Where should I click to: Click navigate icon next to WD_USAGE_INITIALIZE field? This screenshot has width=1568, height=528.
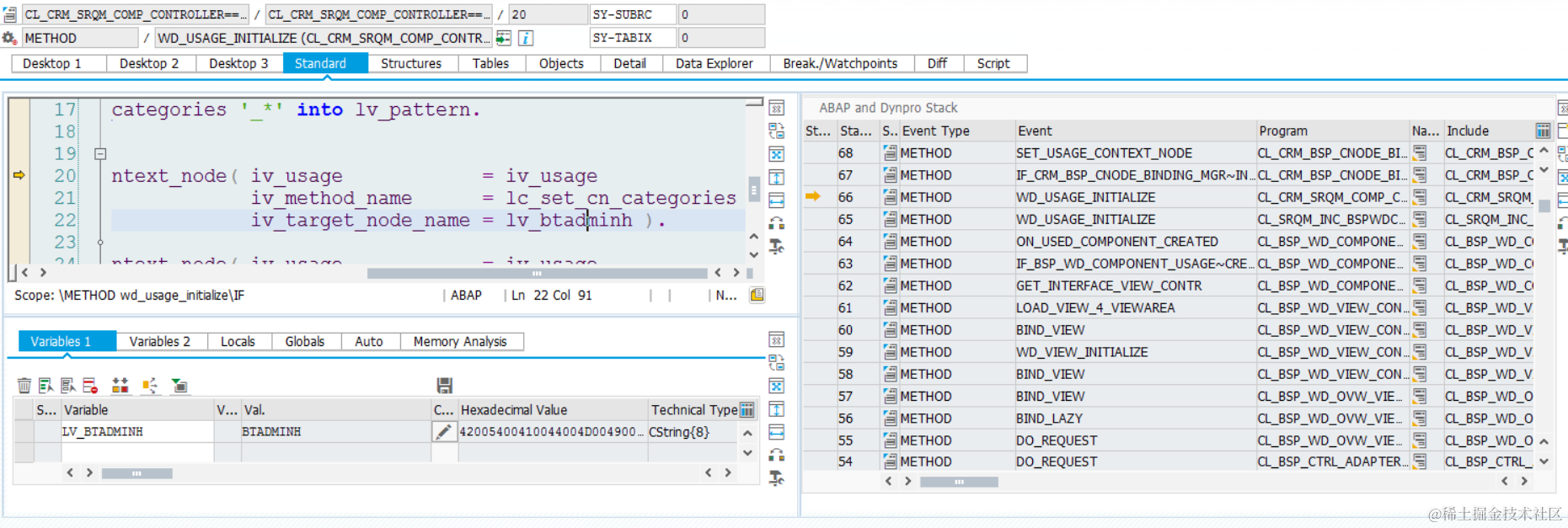coord(504,38)
